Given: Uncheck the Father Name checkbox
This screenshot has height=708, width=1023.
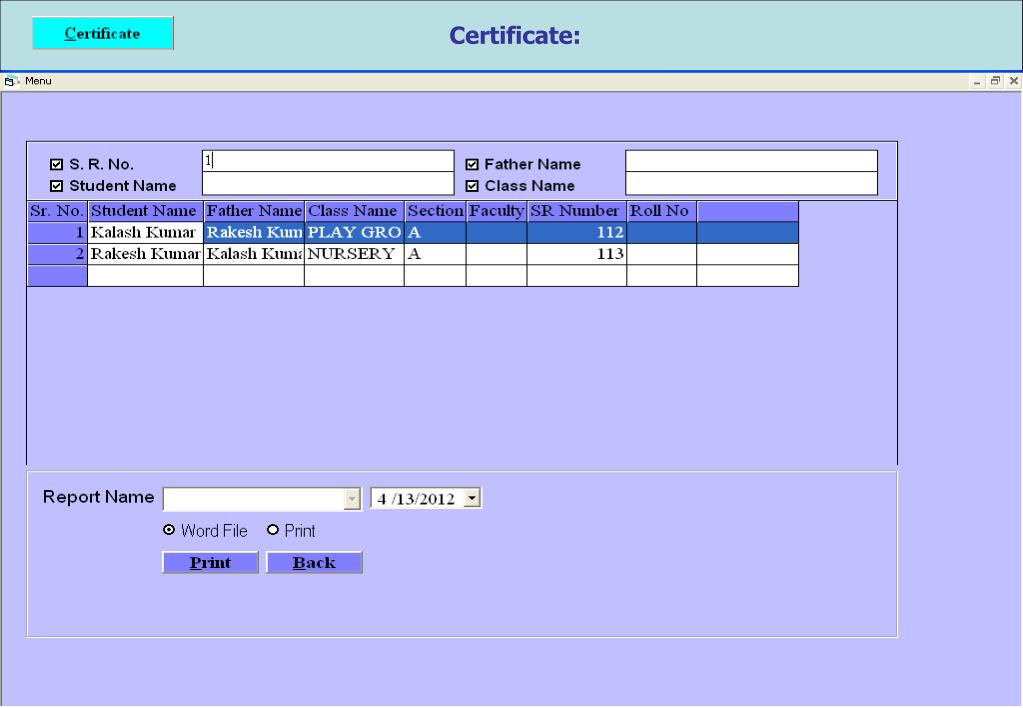Looking at the screenshot, I should [473, 165].
